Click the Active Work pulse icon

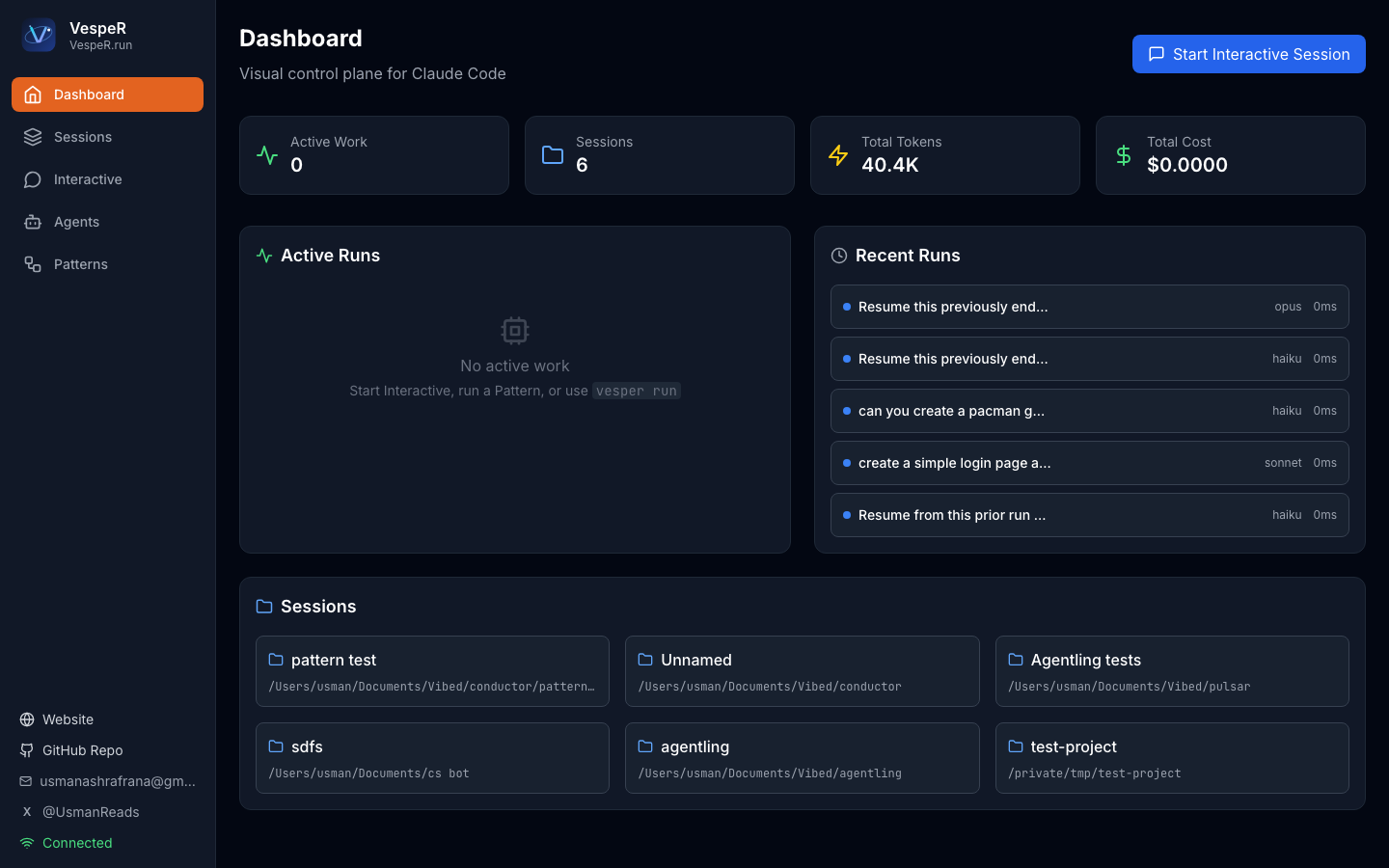click(266, 154)
